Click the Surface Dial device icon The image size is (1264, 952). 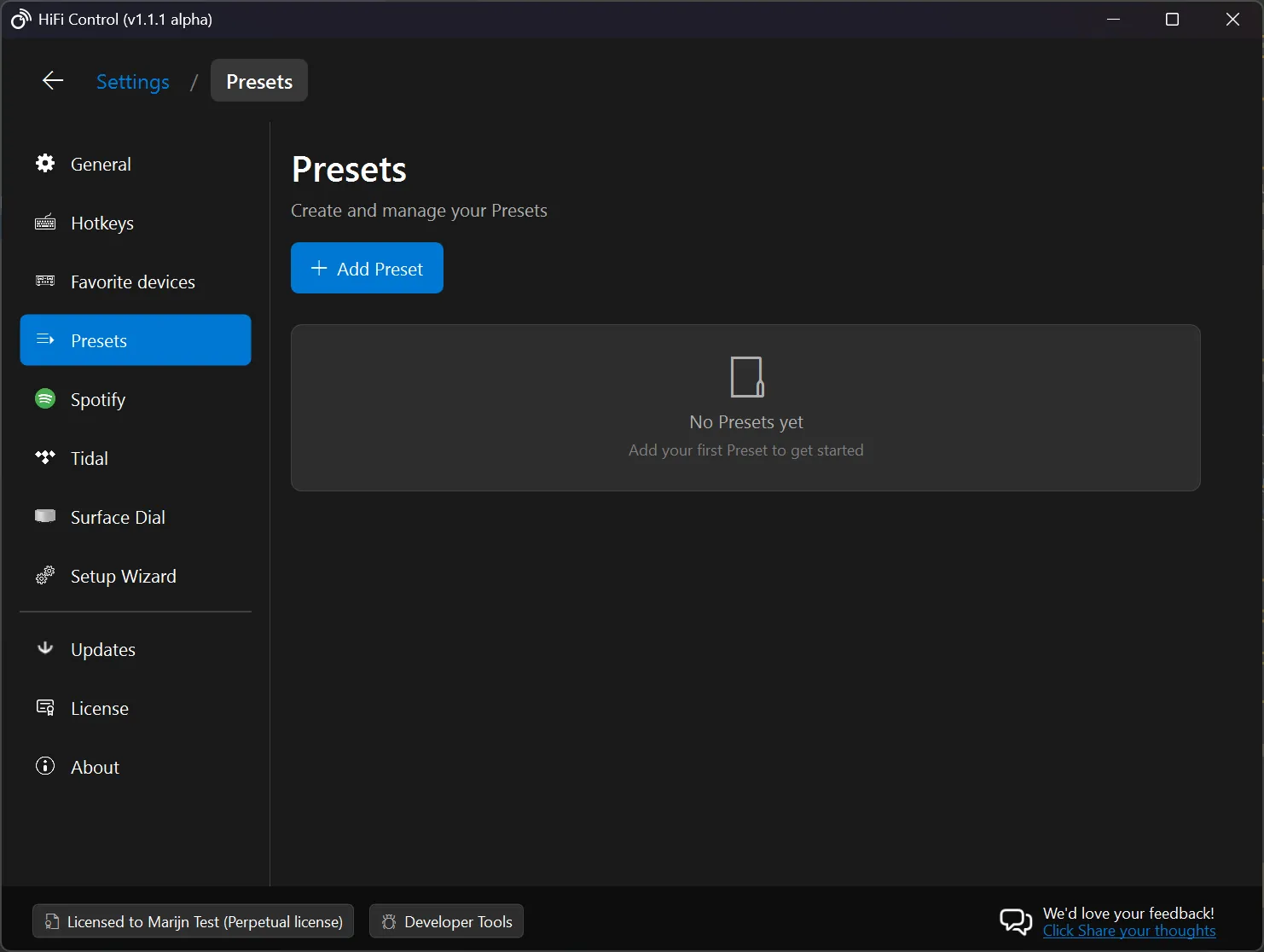tap(44, 516)
